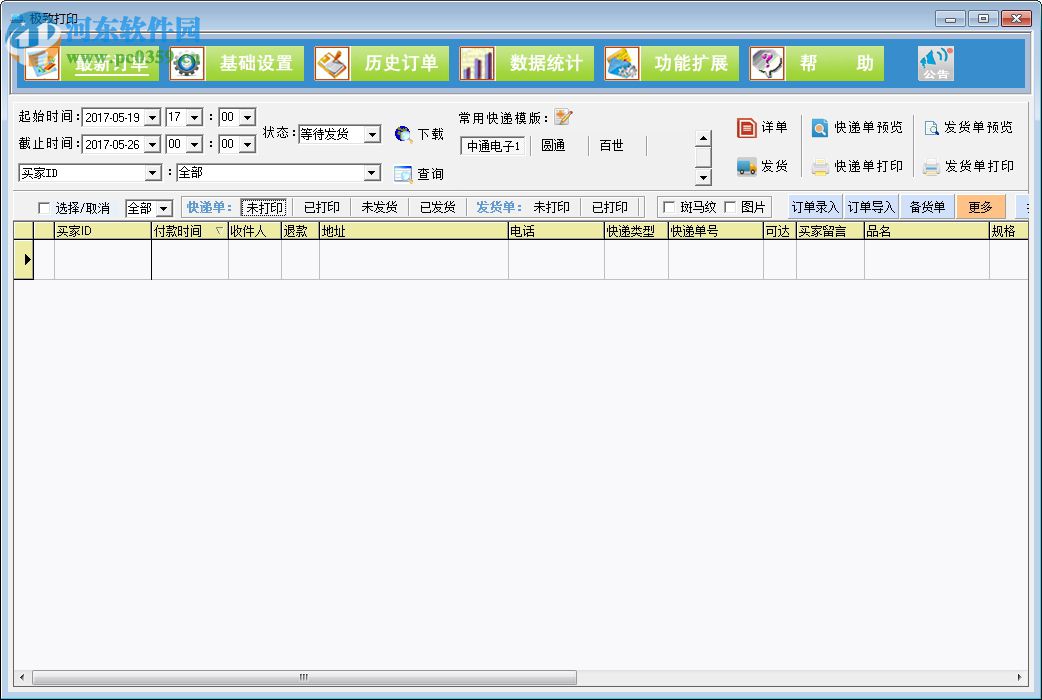Click the horizontal scrollbar left arrow
This screenshot has width=1042, height=700.
(x=22, y=677)
